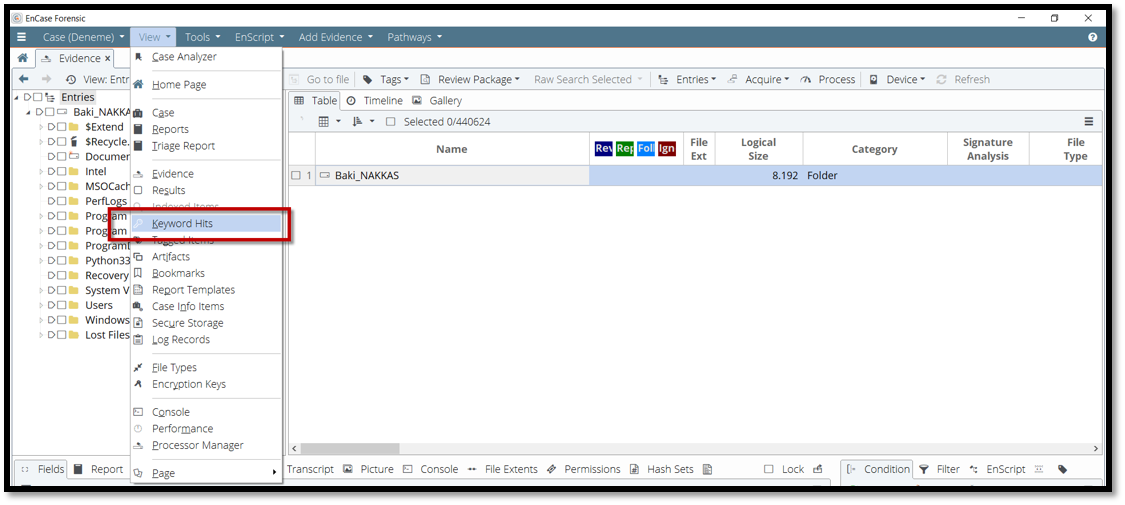Viewport: 1125px width, 505px height.
Task: Open the table options menu icon
Action: coord(1088,122)
